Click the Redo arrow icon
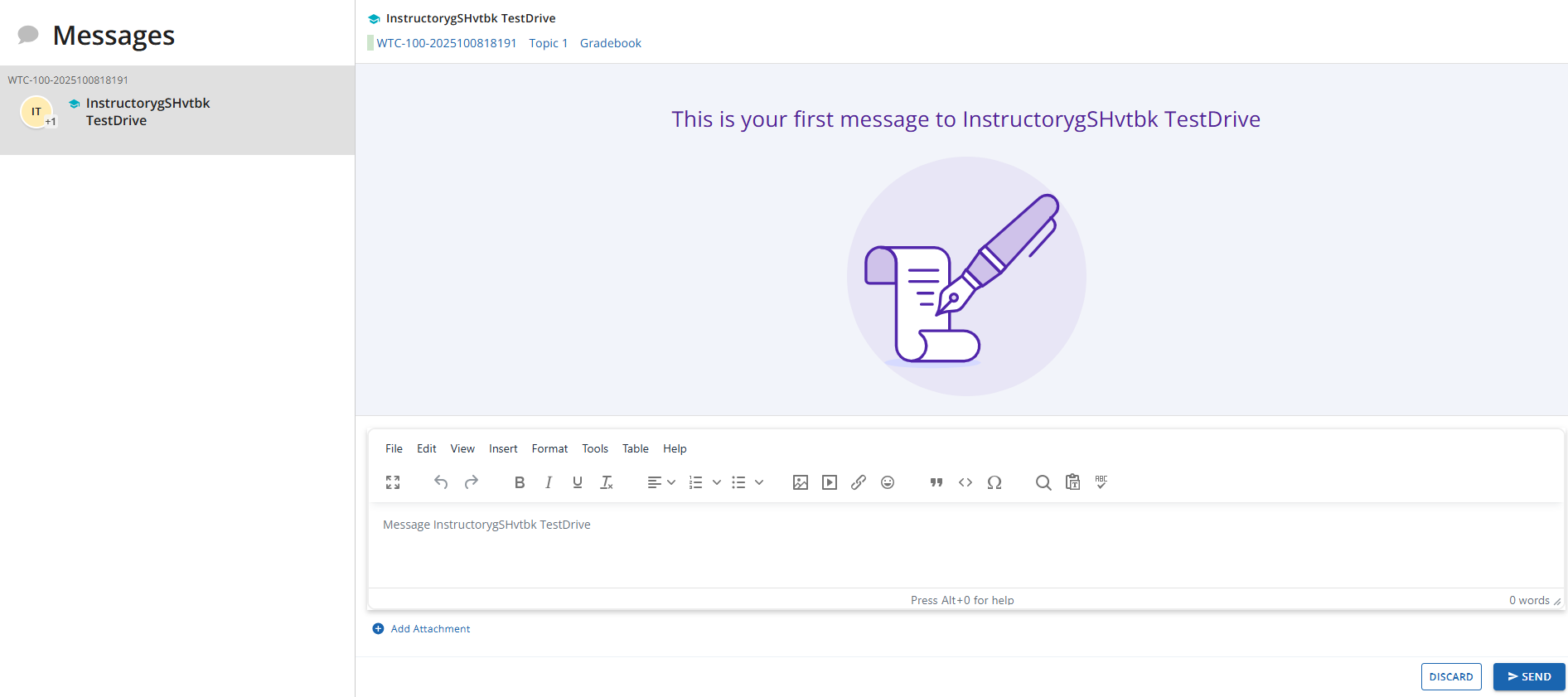 (472, 482)
